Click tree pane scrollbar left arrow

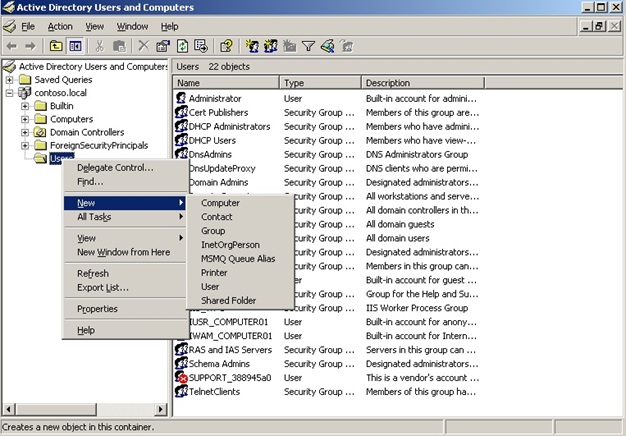pos(9,409)
